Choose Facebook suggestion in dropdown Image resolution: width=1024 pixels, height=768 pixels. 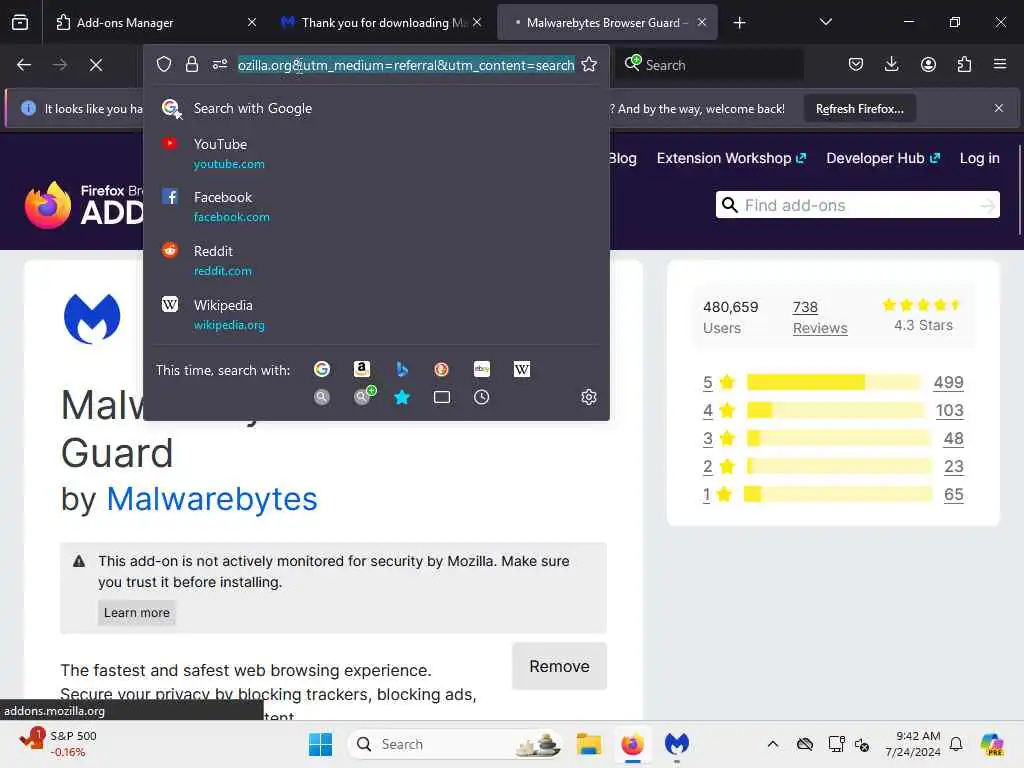point(376,206)
